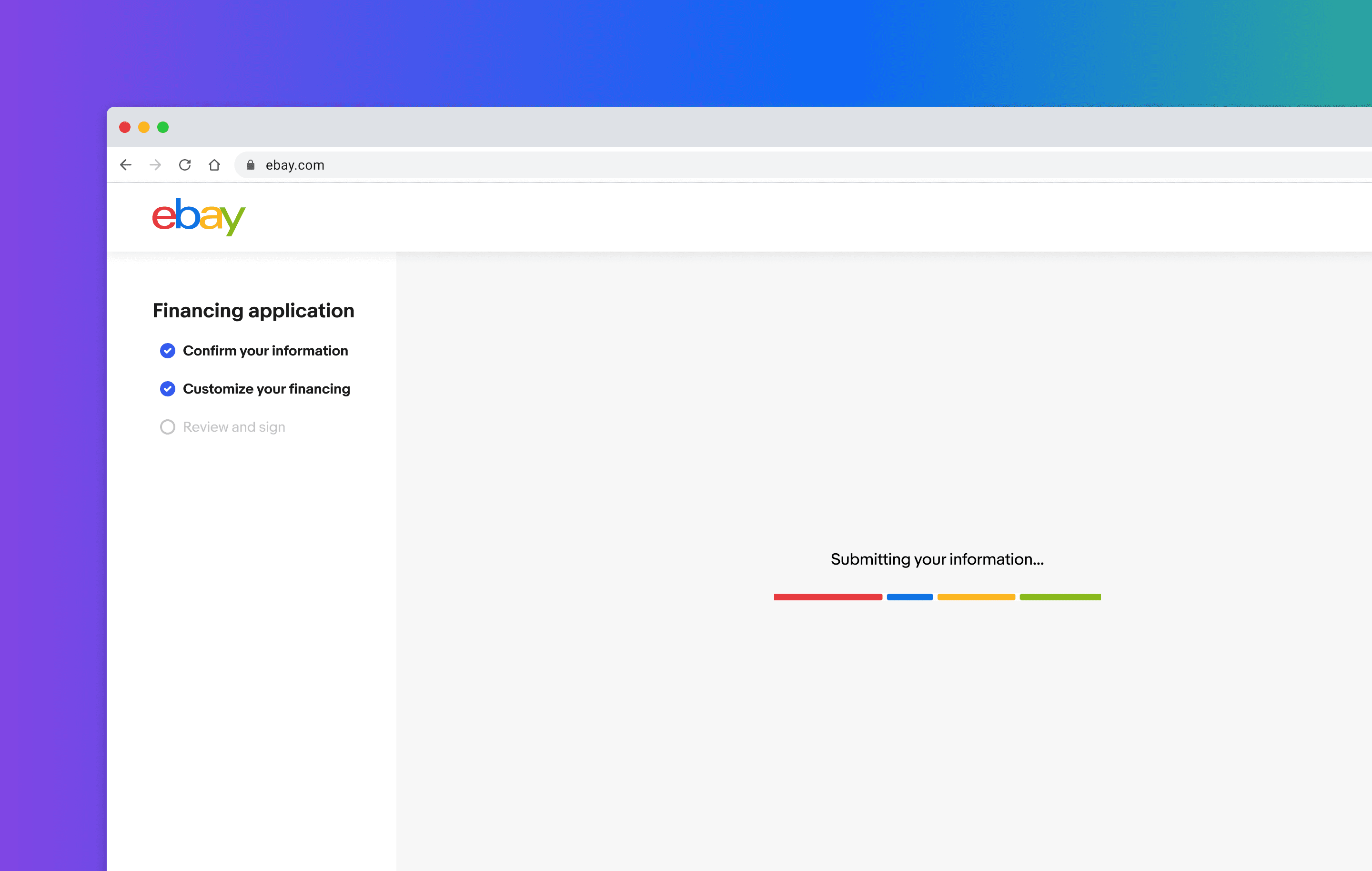This screenshot has width=1372, height=871.
Task: Close the window with the red button
Action: 125,127
